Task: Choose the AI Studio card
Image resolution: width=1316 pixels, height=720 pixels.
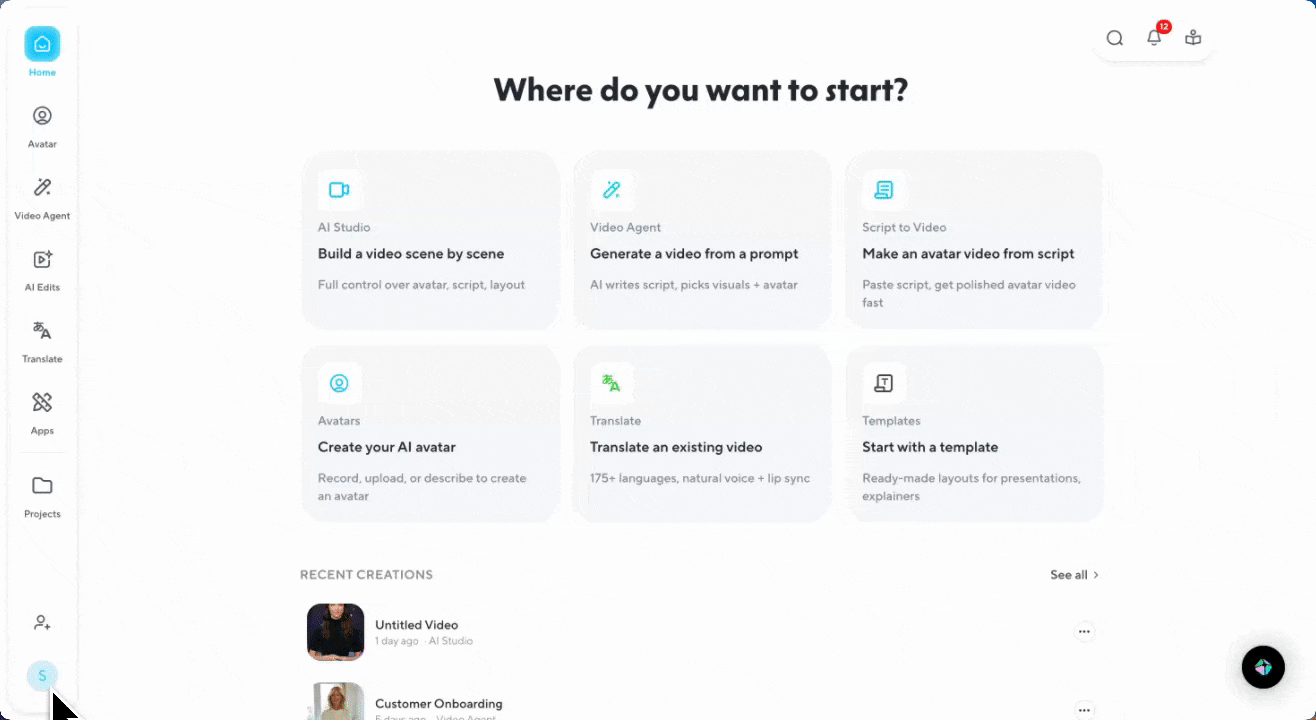Action: [x=430, y=240]
